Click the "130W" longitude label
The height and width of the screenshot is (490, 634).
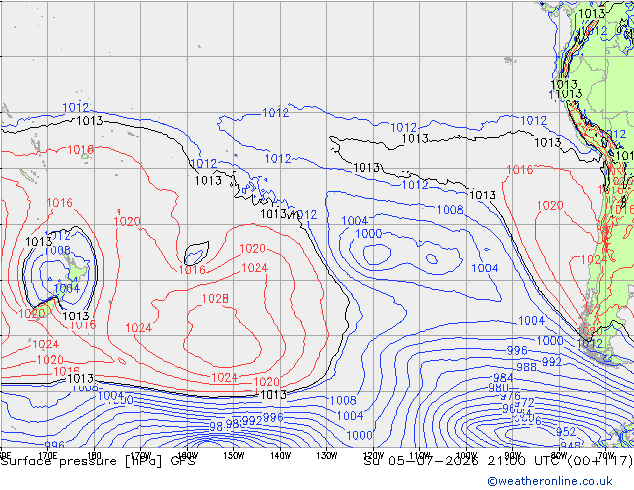pyautogui.click(x=327, y=456)
